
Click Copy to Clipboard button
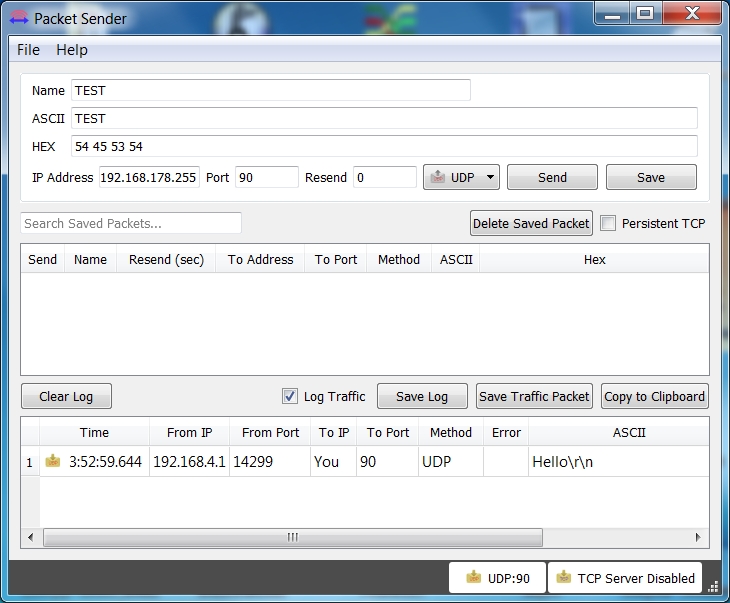655,396
